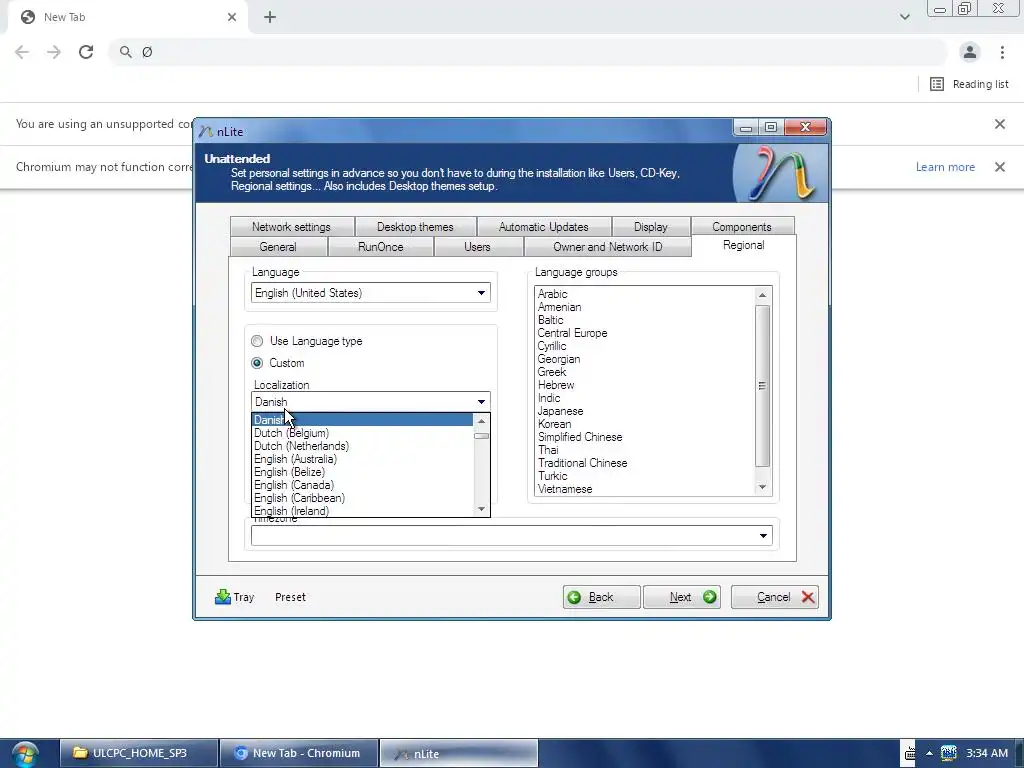Switch to Automatic Updates tab
Image resolution: width=1024 pixels, height=768 pixels.
543,227
